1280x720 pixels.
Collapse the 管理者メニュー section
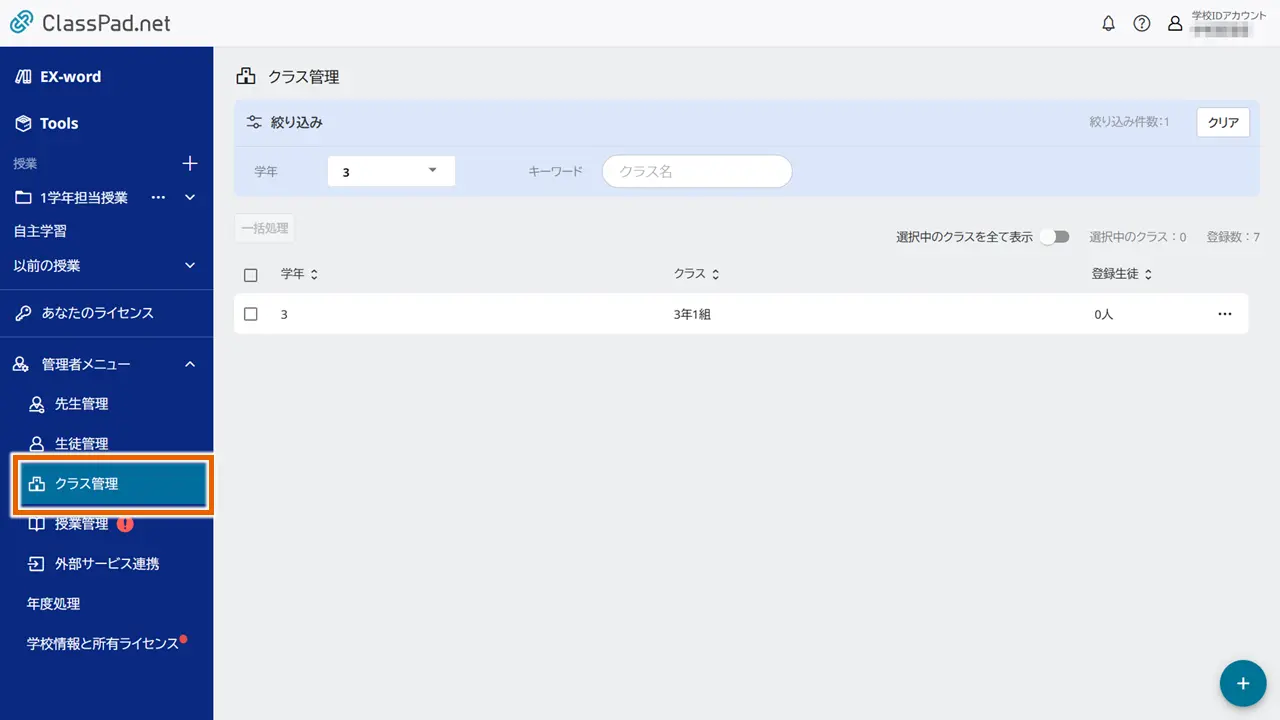coord(190,365)
